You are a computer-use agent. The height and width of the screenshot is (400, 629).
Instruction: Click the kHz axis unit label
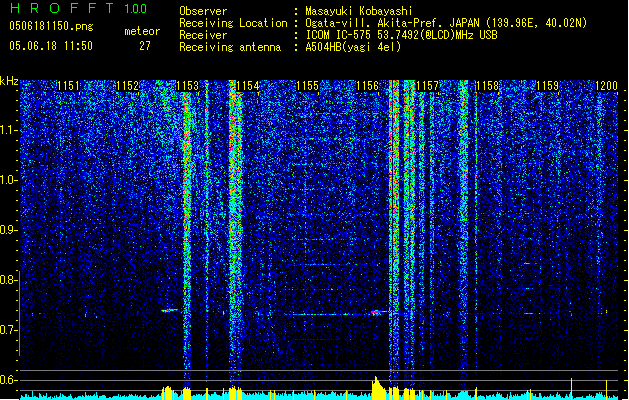point(9,81)
